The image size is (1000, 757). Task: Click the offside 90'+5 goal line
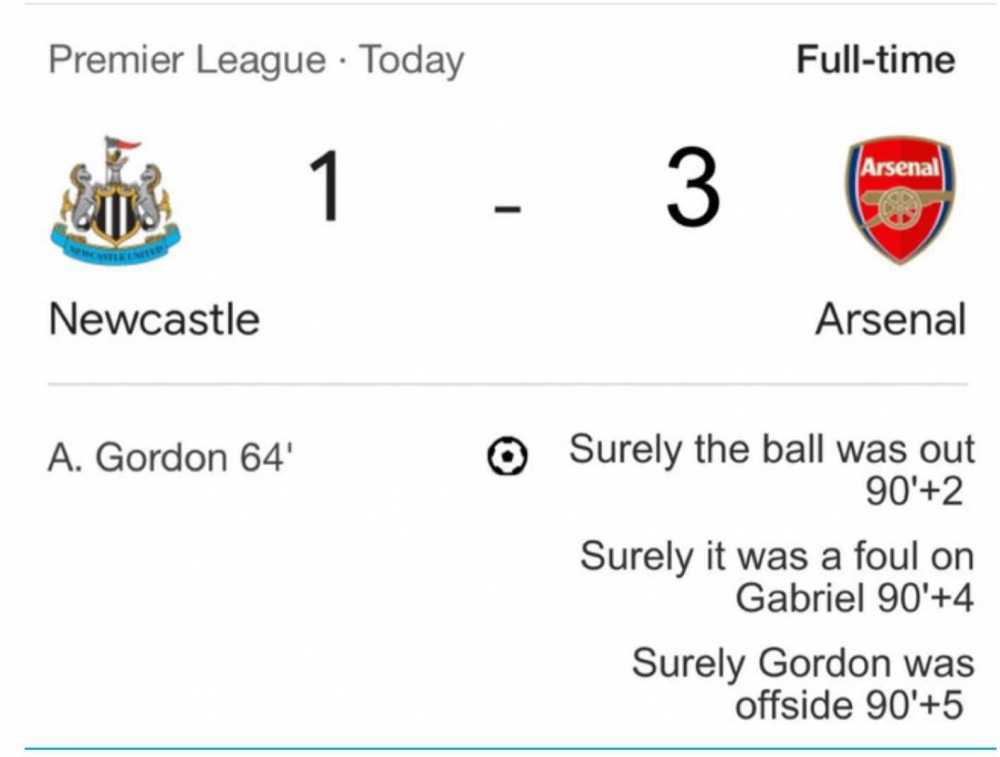tap(849, 705)
